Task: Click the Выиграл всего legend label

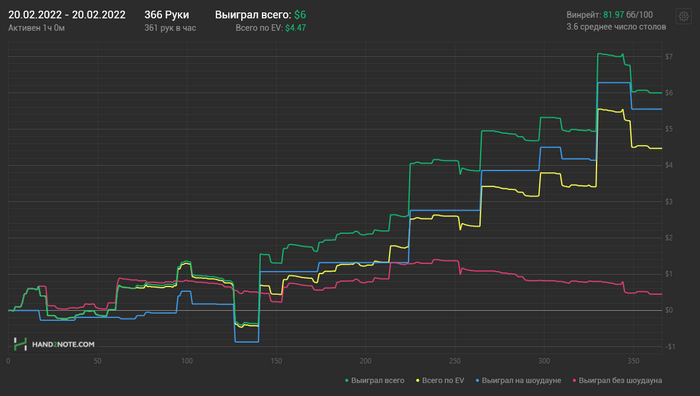Action: point(378,381)
